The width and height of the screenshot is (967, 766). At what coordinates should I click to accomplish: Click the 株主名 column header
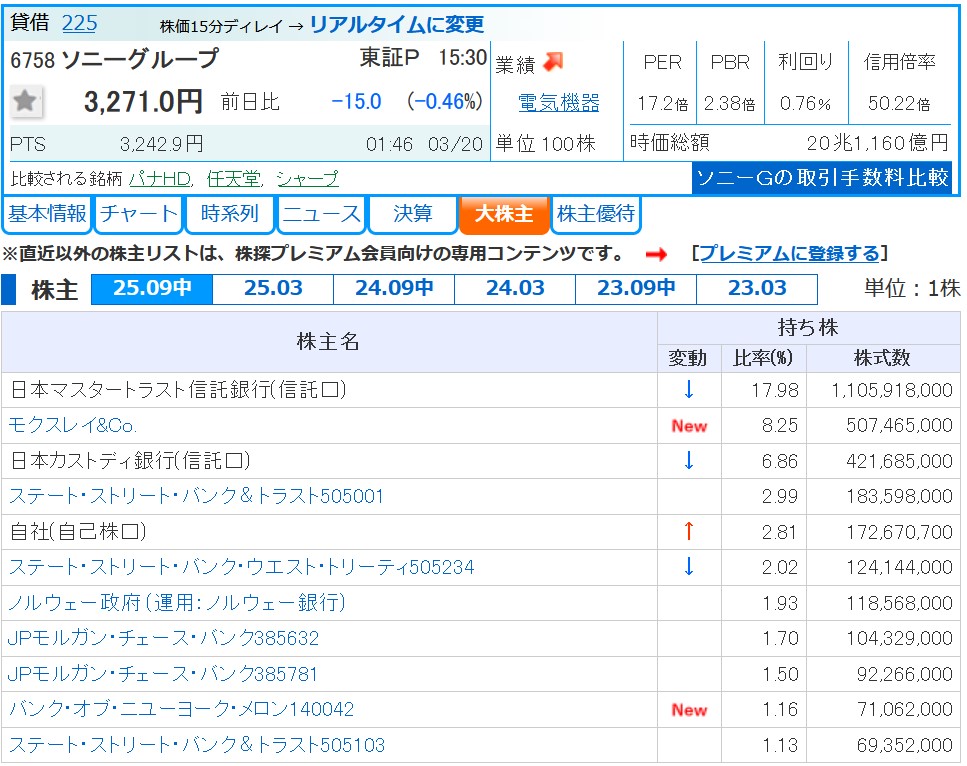pos(328,341)
